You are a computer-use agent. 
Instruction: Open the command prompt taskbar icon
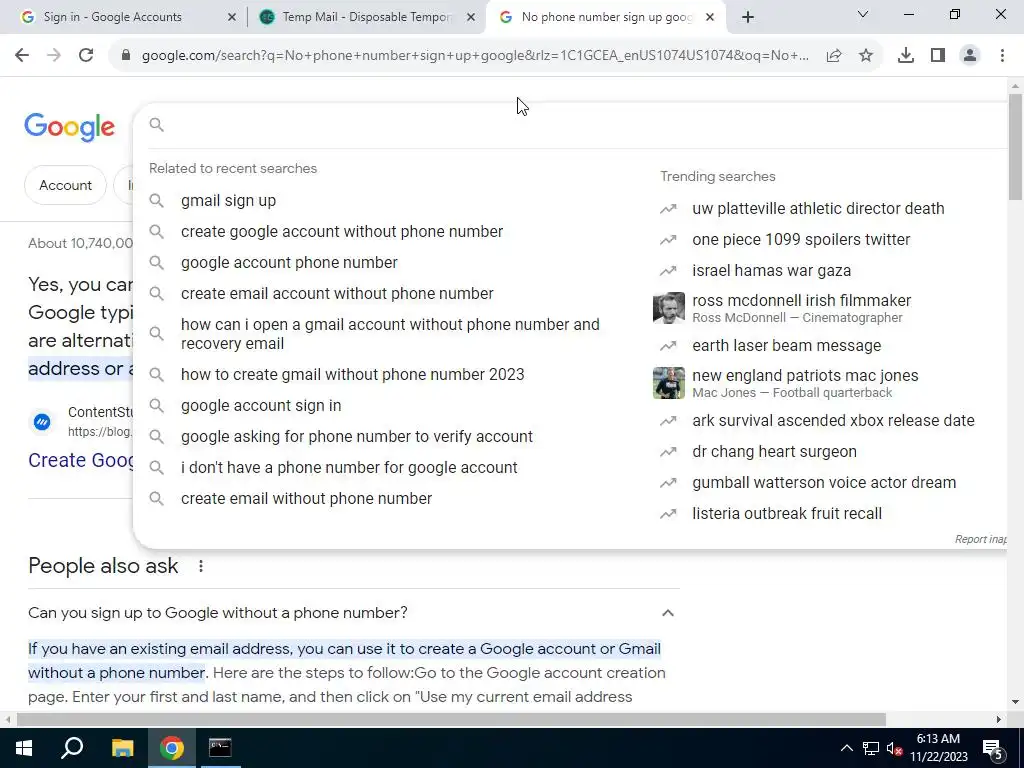tap(220, 748)
